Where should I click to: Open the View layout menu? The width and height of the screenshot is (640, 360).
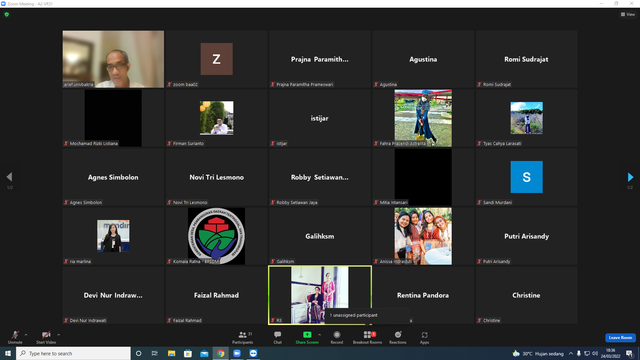click(x=628, y=14)
